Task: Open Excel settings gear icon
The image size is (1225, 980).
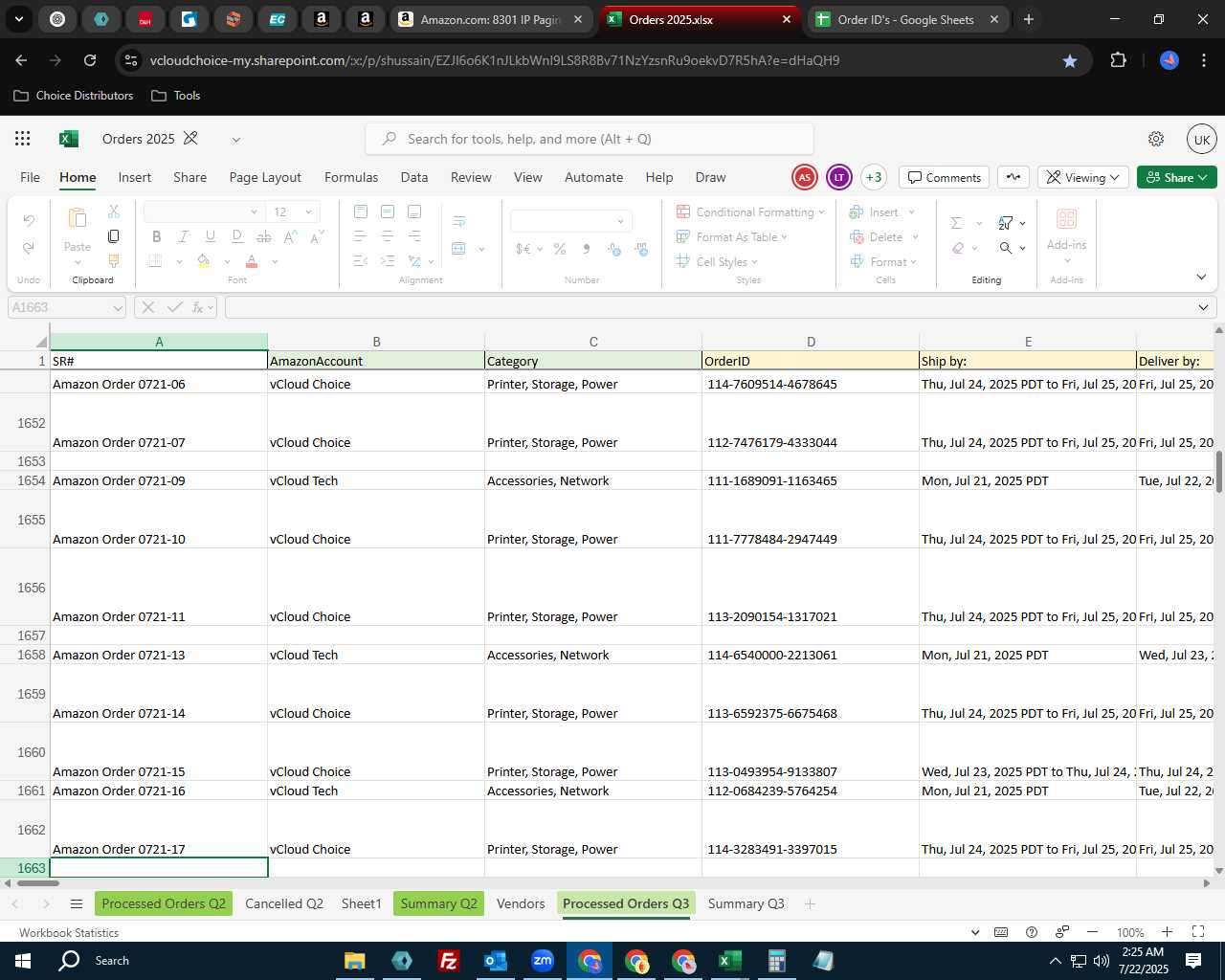Action: (x=1156, y=139)
